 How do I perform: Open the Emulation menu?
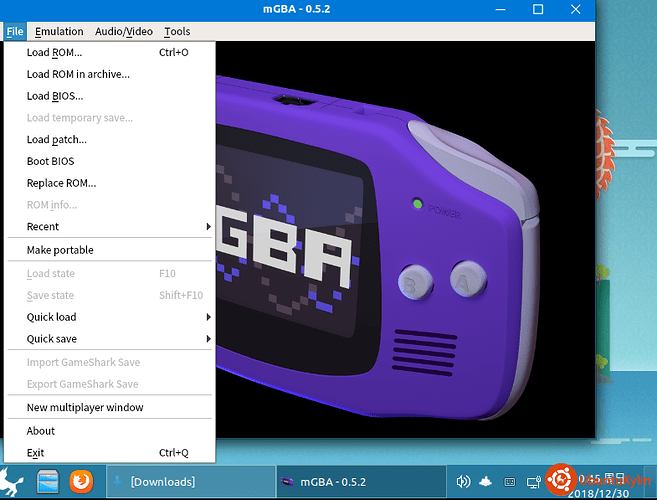[59, 31]
